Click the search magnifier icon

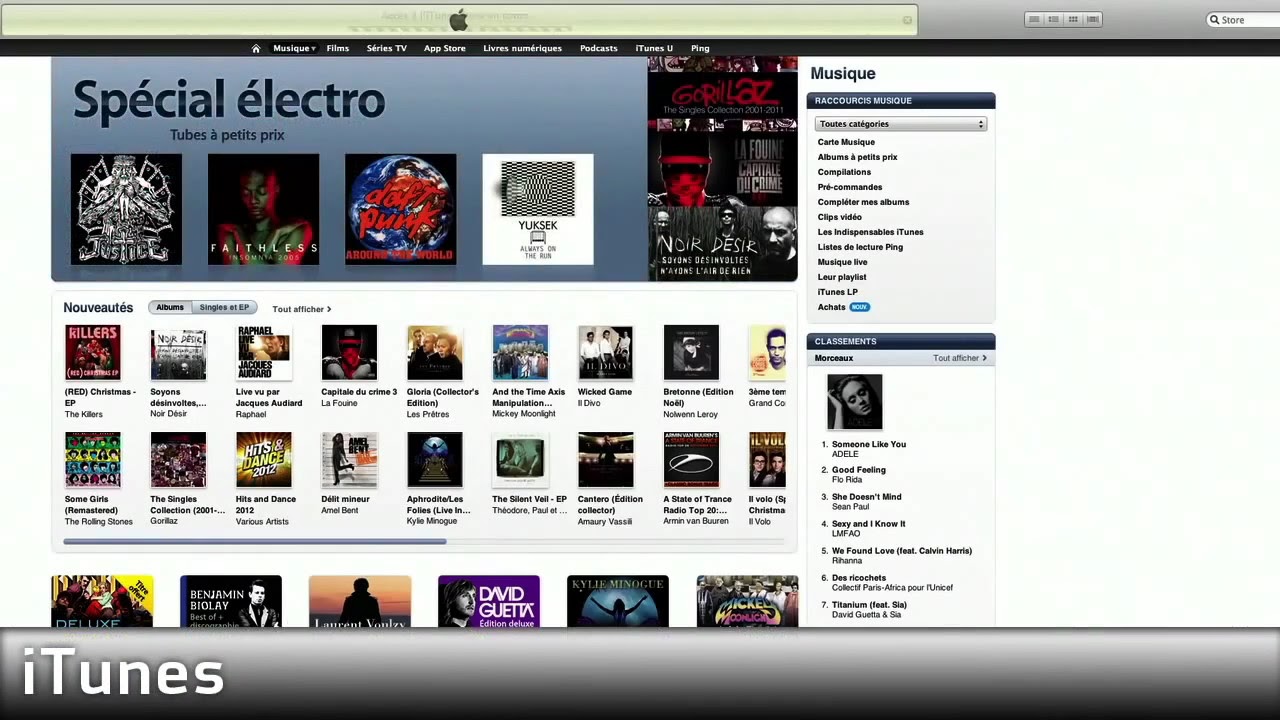click(x=1215, y=20)
